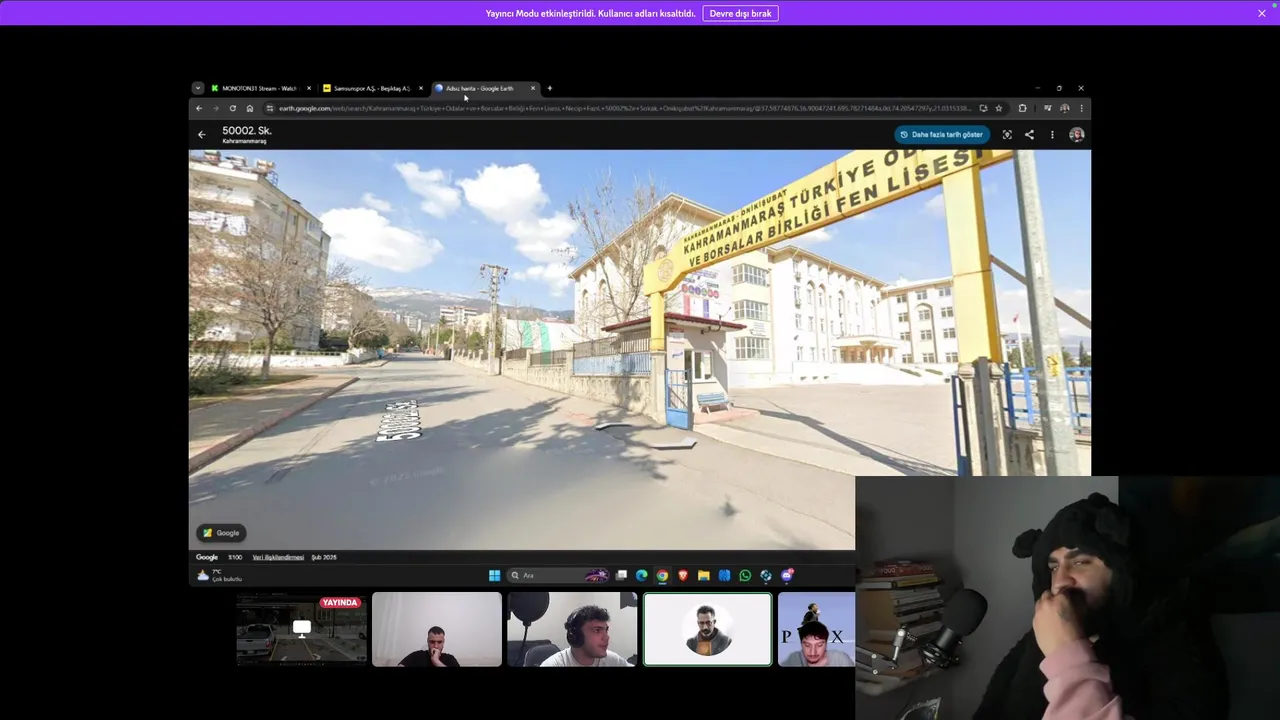Select the participant tile beside the webcam overlay
1280x720 pixels.
(816, 629)
